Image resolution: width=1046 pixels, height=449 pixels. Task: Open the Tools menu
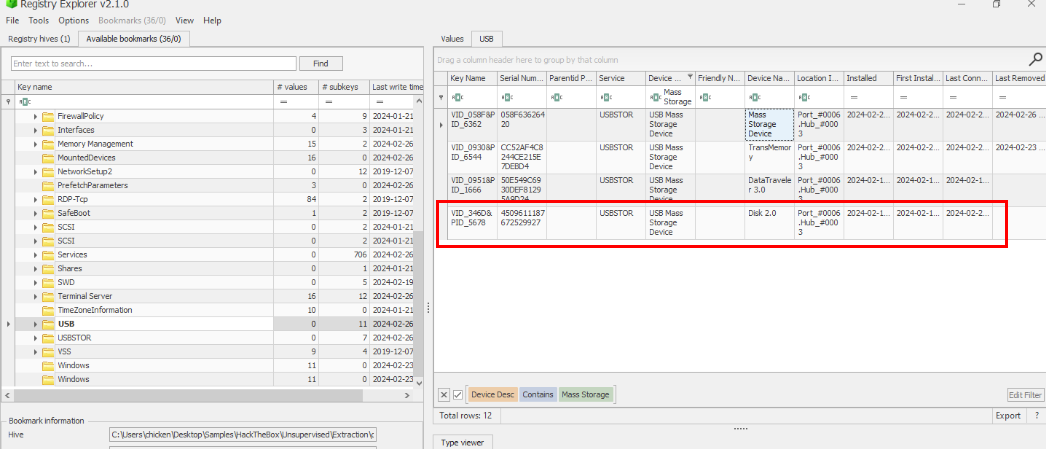pos(39,20)
